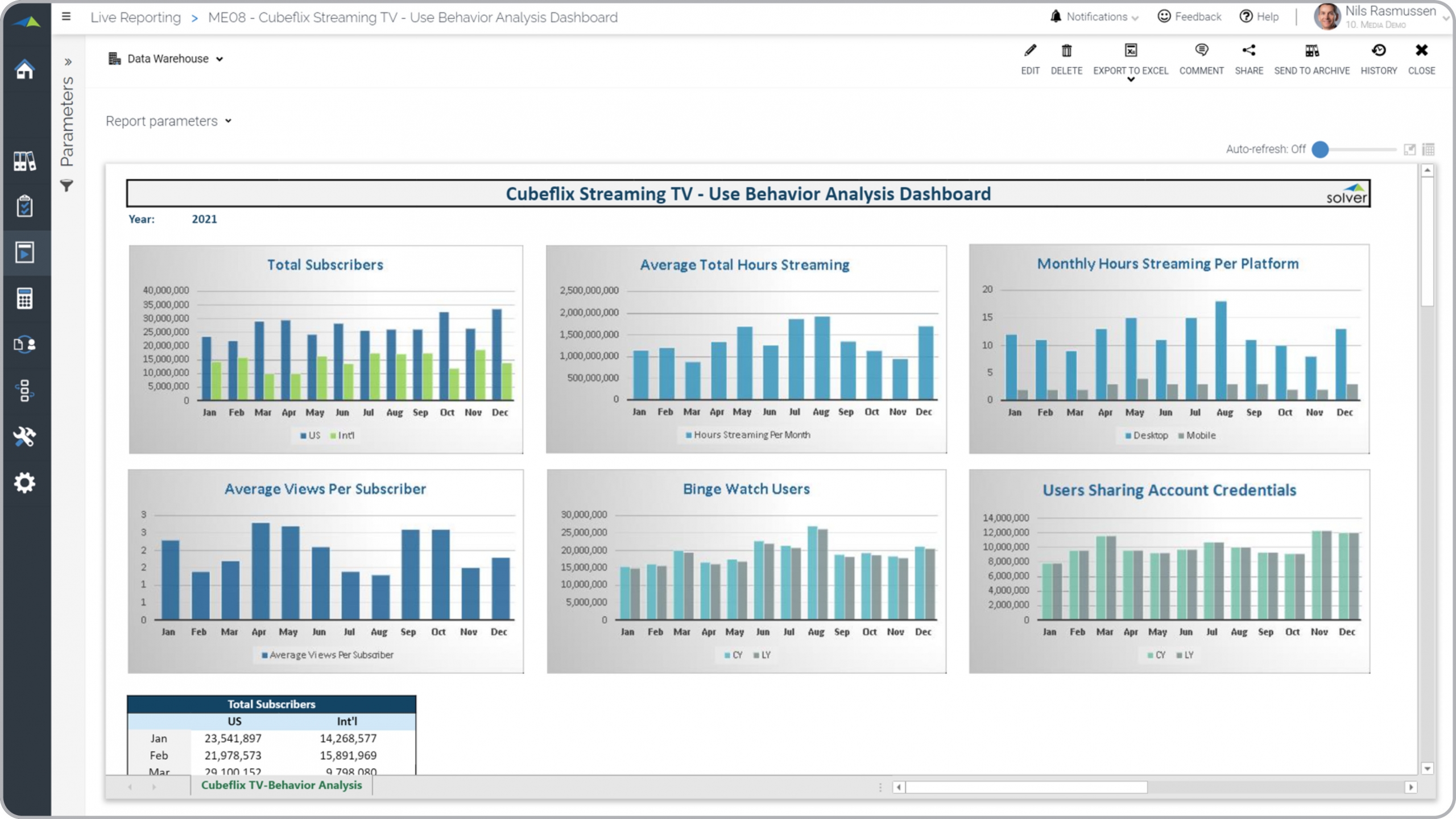Click Users Sharing Account Credentials chart

(x=1169, y=571)
